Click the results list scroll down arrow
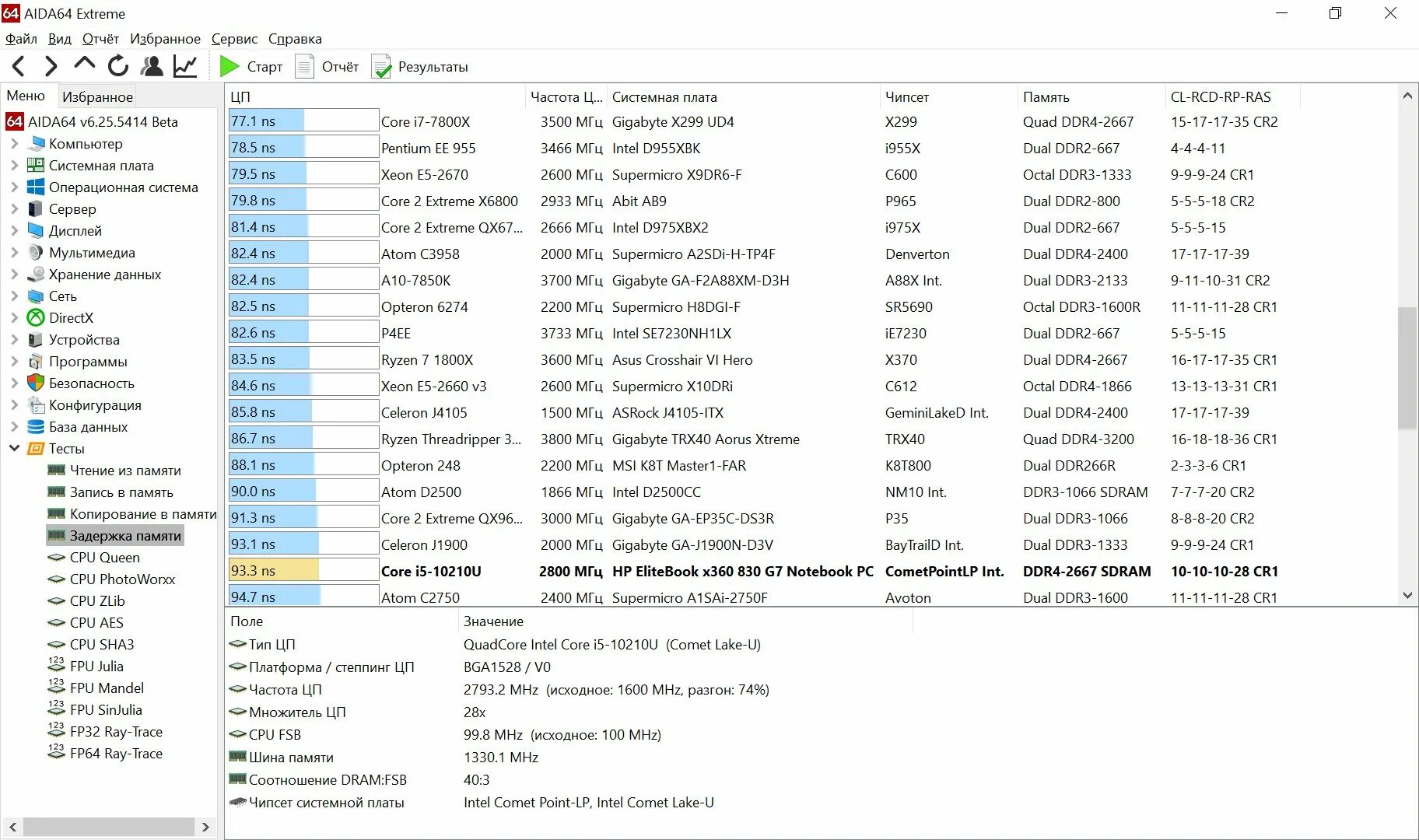The image size is (1419, 840). click(x=1407, y=596)
